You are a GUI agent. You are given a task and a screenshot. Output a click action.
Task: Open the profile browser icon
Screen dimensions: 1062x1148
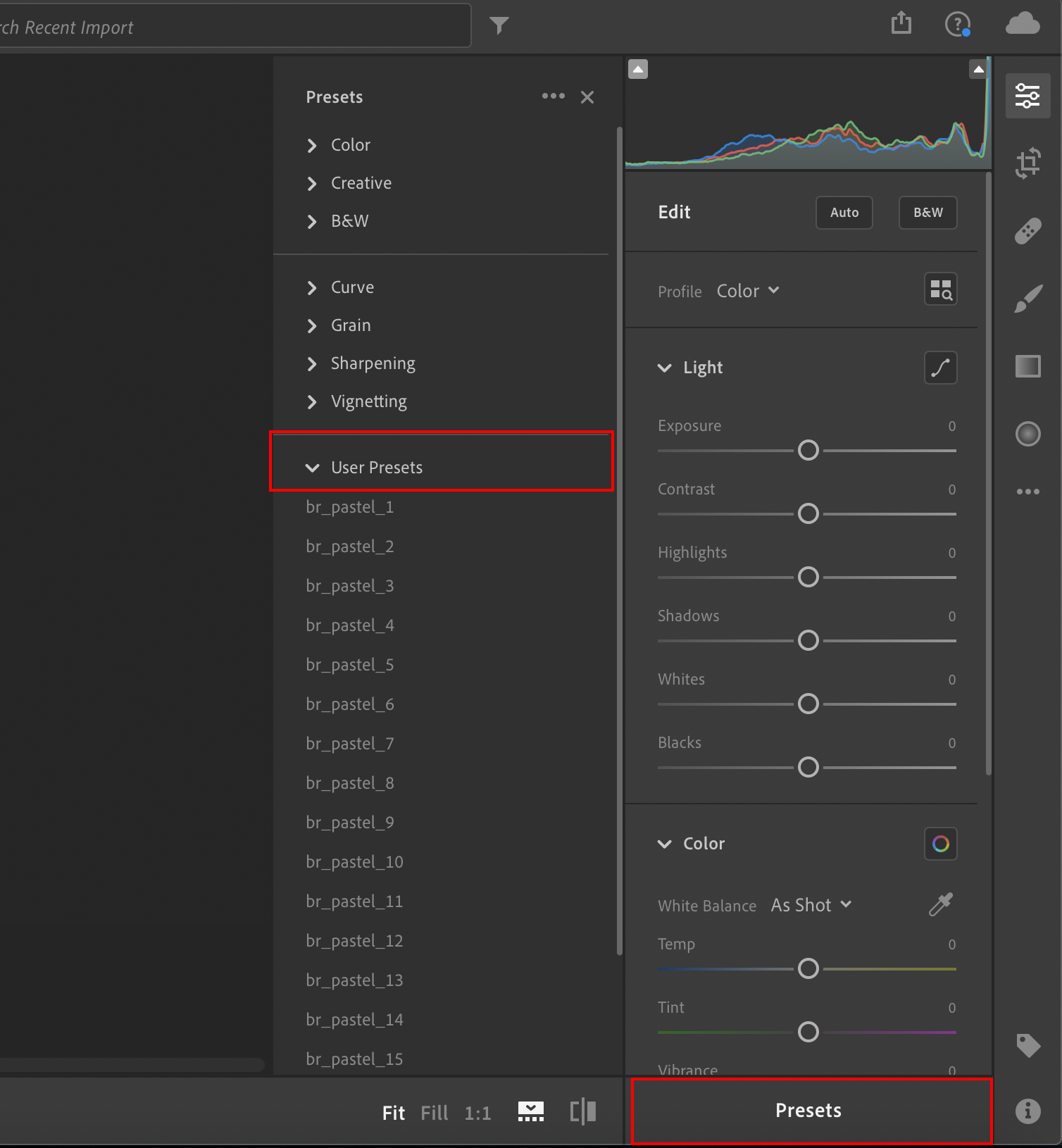940,289
